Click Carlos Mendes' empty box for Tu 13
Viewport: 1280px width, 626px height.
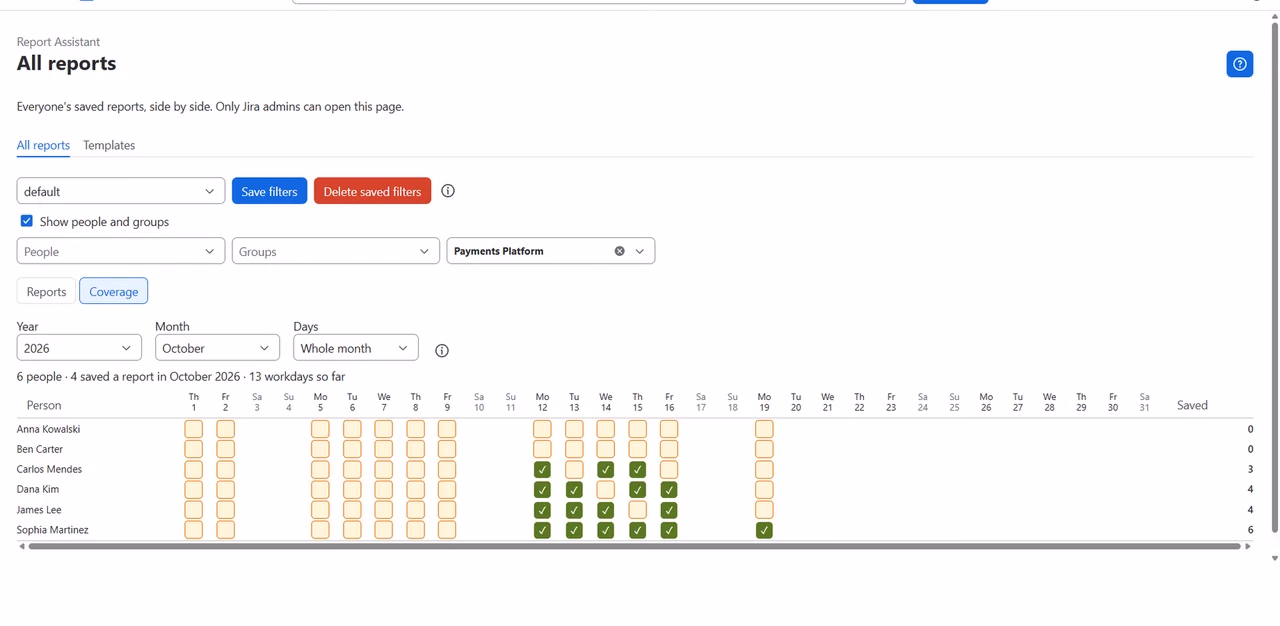coord(574,469)
